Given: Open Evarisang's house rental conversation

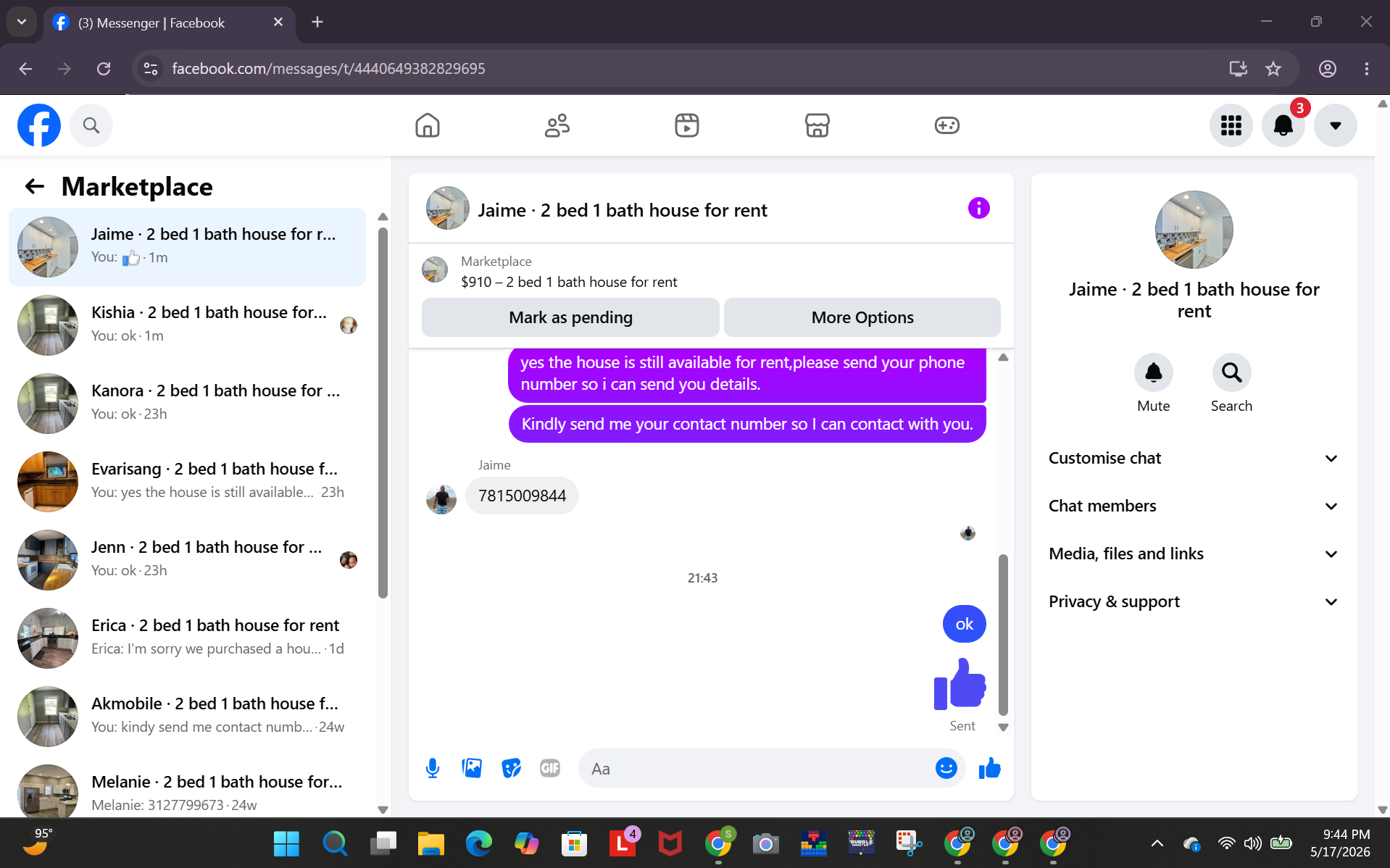Looking at the screenshot, I should (x=187, y=482).
